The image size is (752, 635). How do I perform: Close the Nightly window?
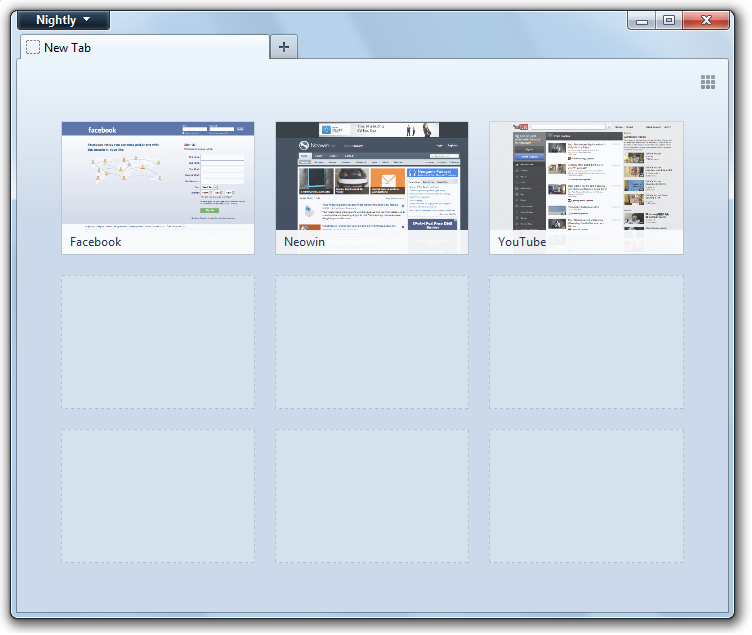click(x=706, y=21)
